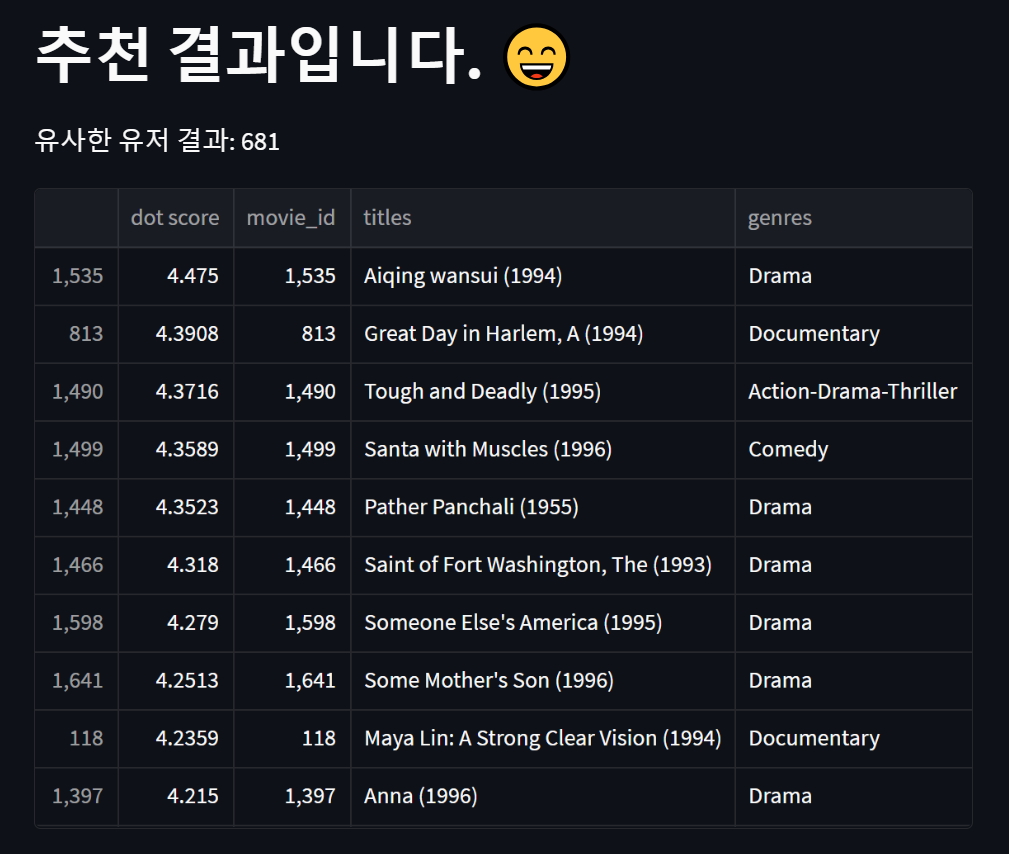Click the '유사한 유저 결과: 681' text
Screen dimensions: 1009x854
click(157, 140)
